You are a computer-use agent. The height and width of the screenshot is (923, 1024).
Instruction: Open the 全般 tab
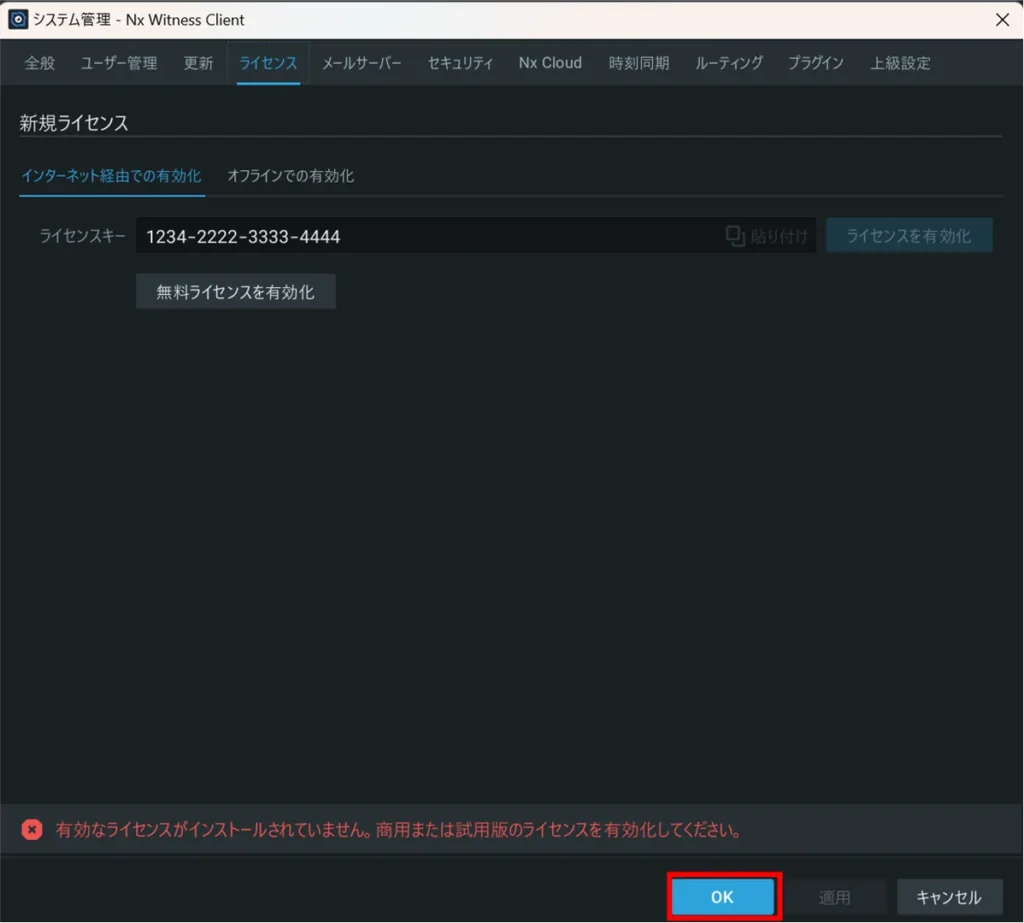point(40,63)
